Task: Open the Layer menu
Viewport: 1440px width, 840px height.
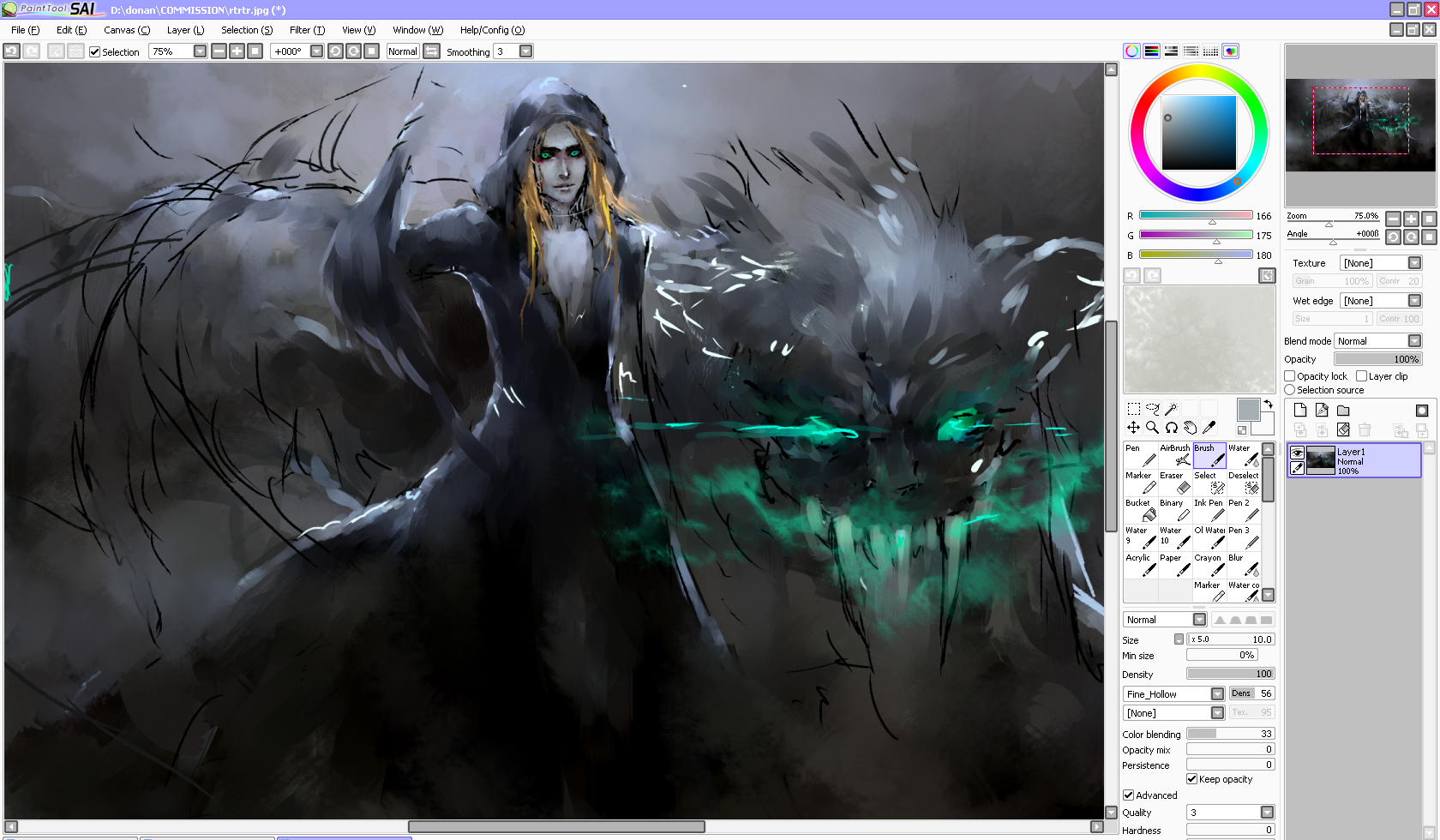Action: coord(186,30)
